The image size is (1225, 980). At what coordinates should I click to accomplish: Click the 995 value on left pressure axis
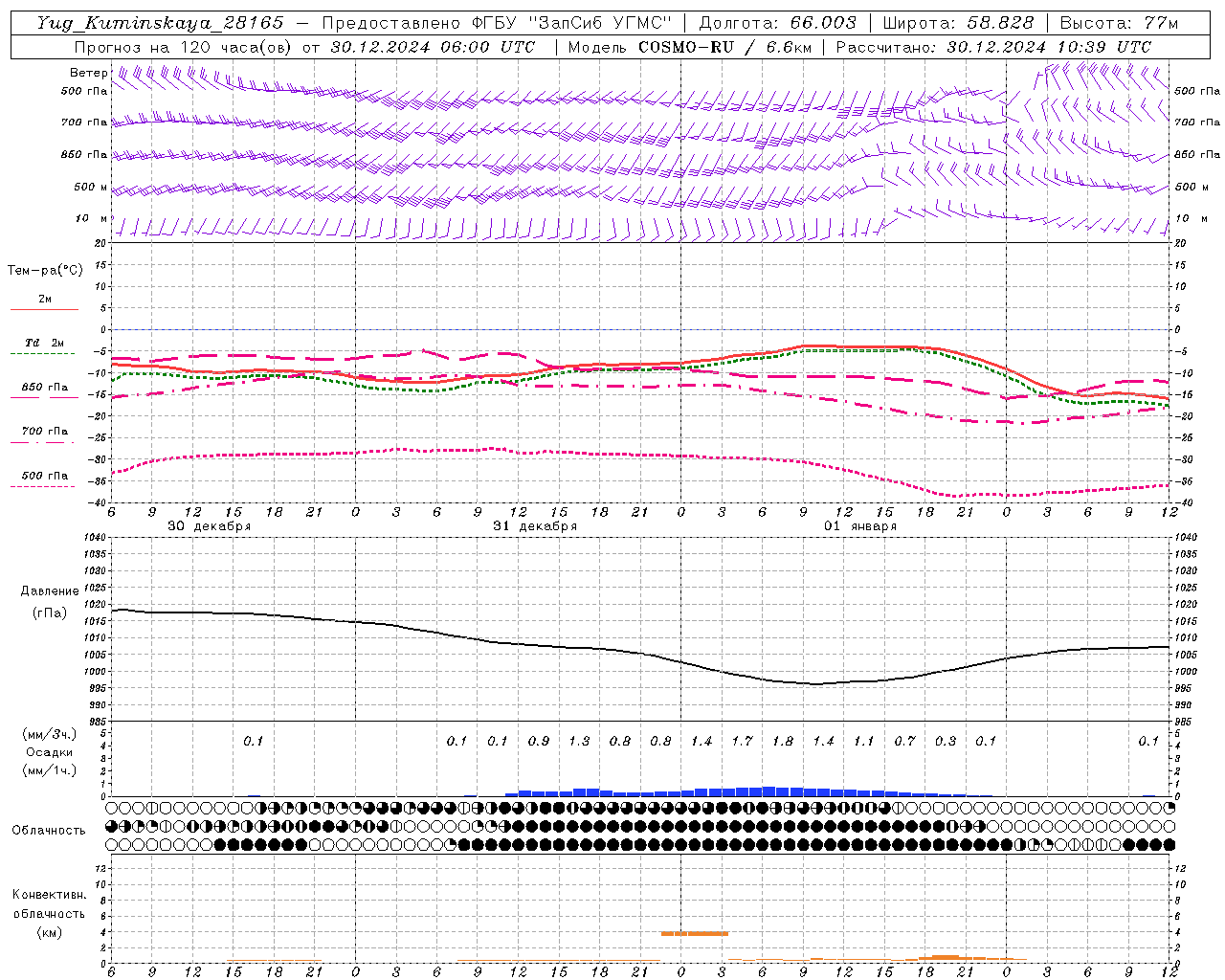(100, 688)
